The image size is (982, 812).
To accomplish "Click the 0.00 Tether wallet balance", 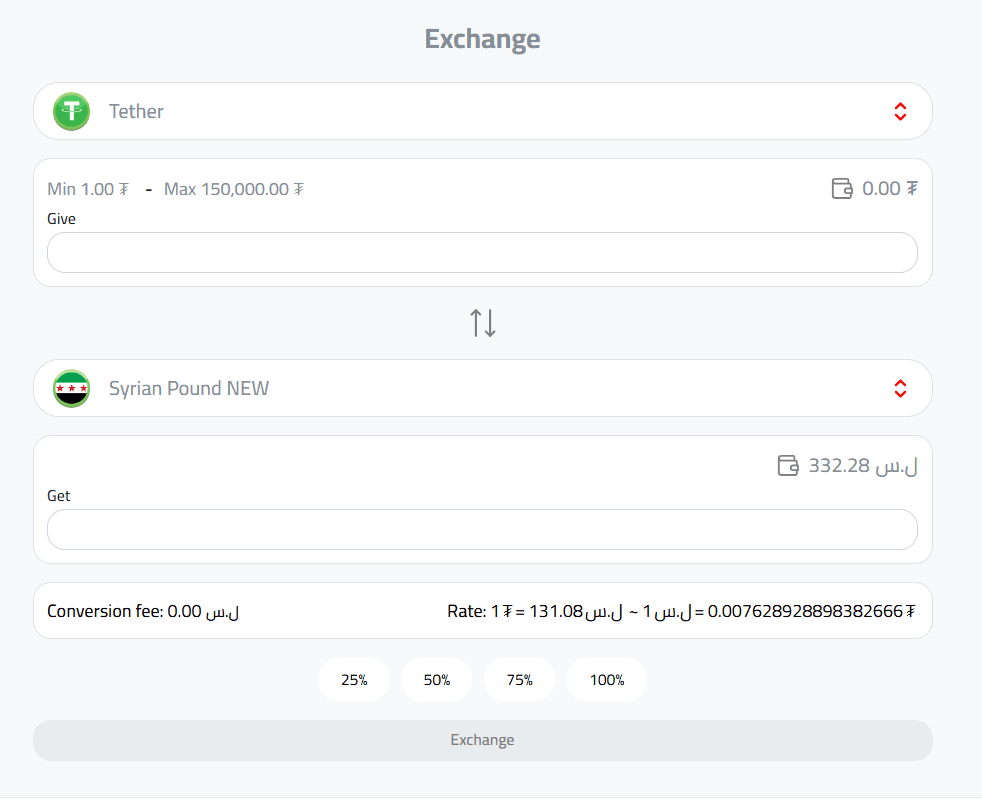I will tap(890, 188).
